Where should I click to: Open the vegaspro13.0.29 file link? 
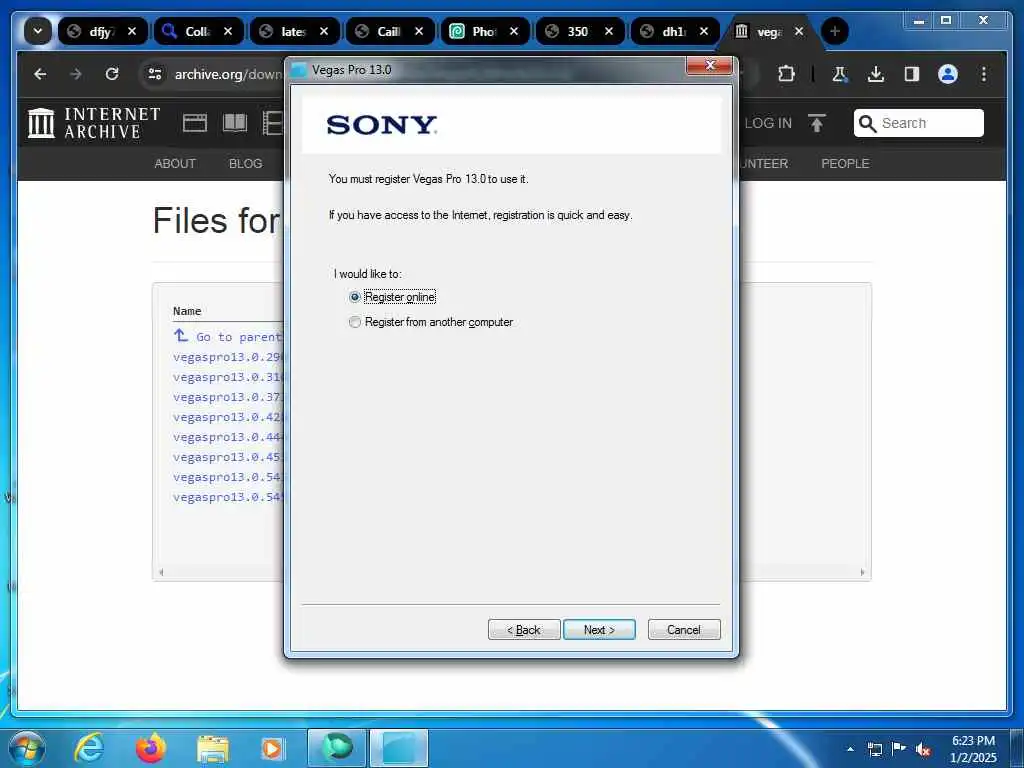coord(228,357)
